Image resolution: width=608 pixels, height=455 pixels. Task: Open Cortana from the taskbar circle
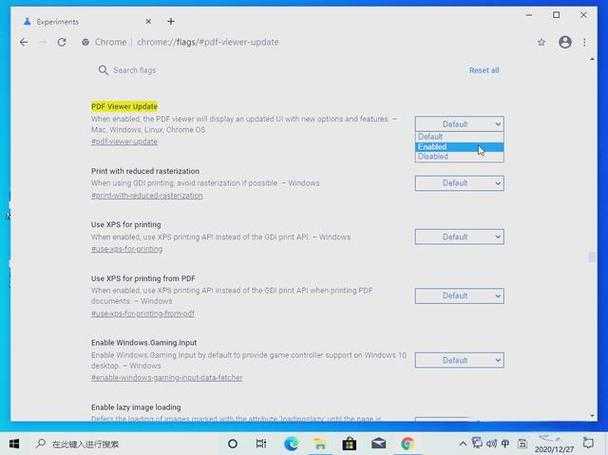[x=233, y=444]
